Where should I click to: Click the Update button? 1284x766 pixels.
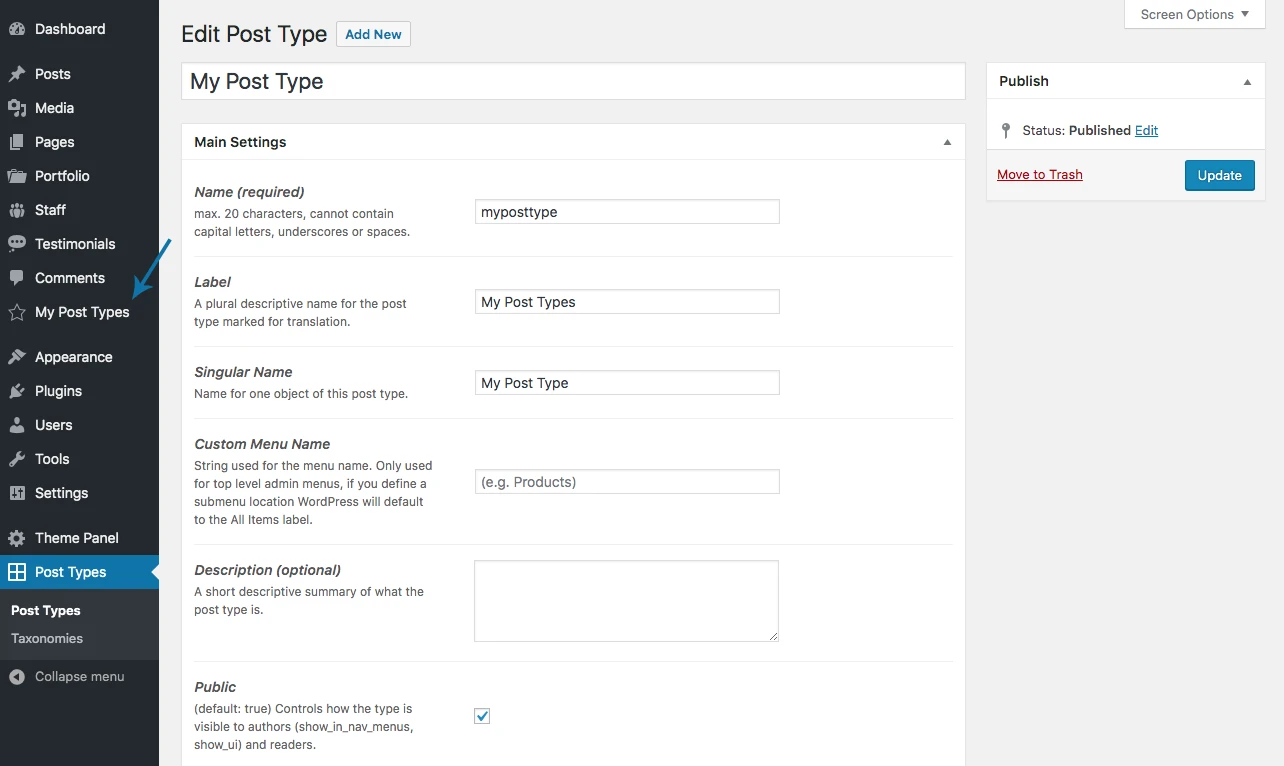point(1219,174)
